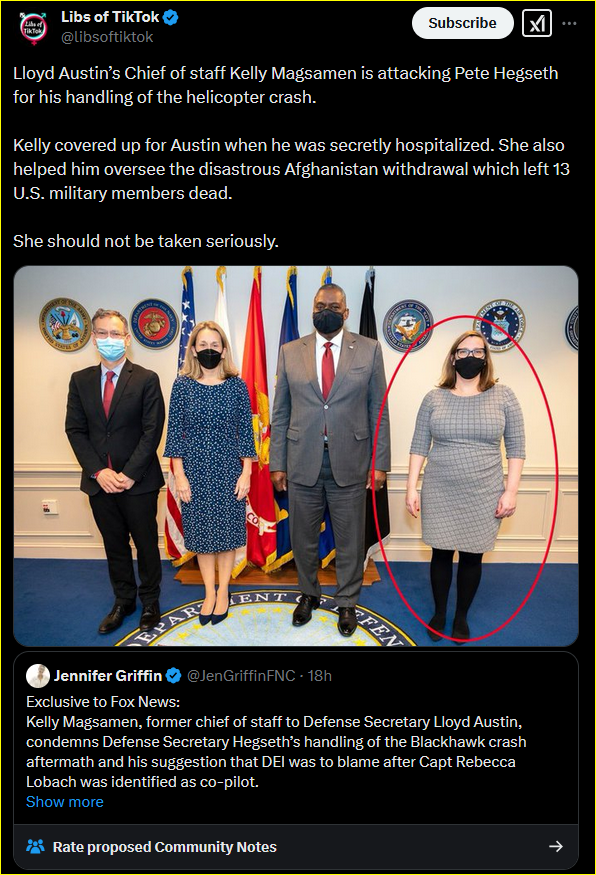
Task: Click the Libs of TikTok display name
Action: click(110, 17)
